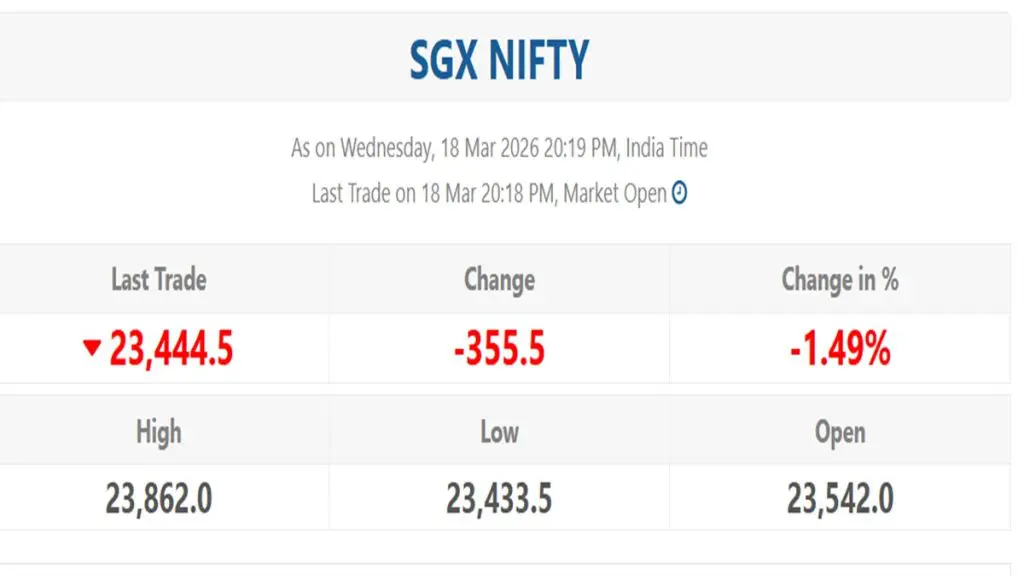Click the '20:19 PM' time in the header
The image size is (1024, 576).
580,149
